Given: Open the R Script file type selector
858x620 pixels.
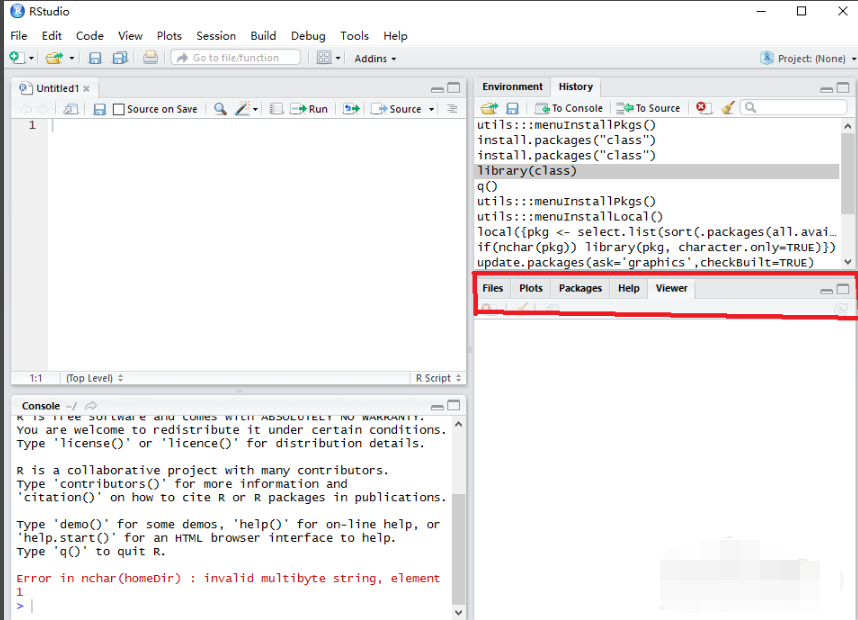Looking at the screenshot, I should (438, 378).
